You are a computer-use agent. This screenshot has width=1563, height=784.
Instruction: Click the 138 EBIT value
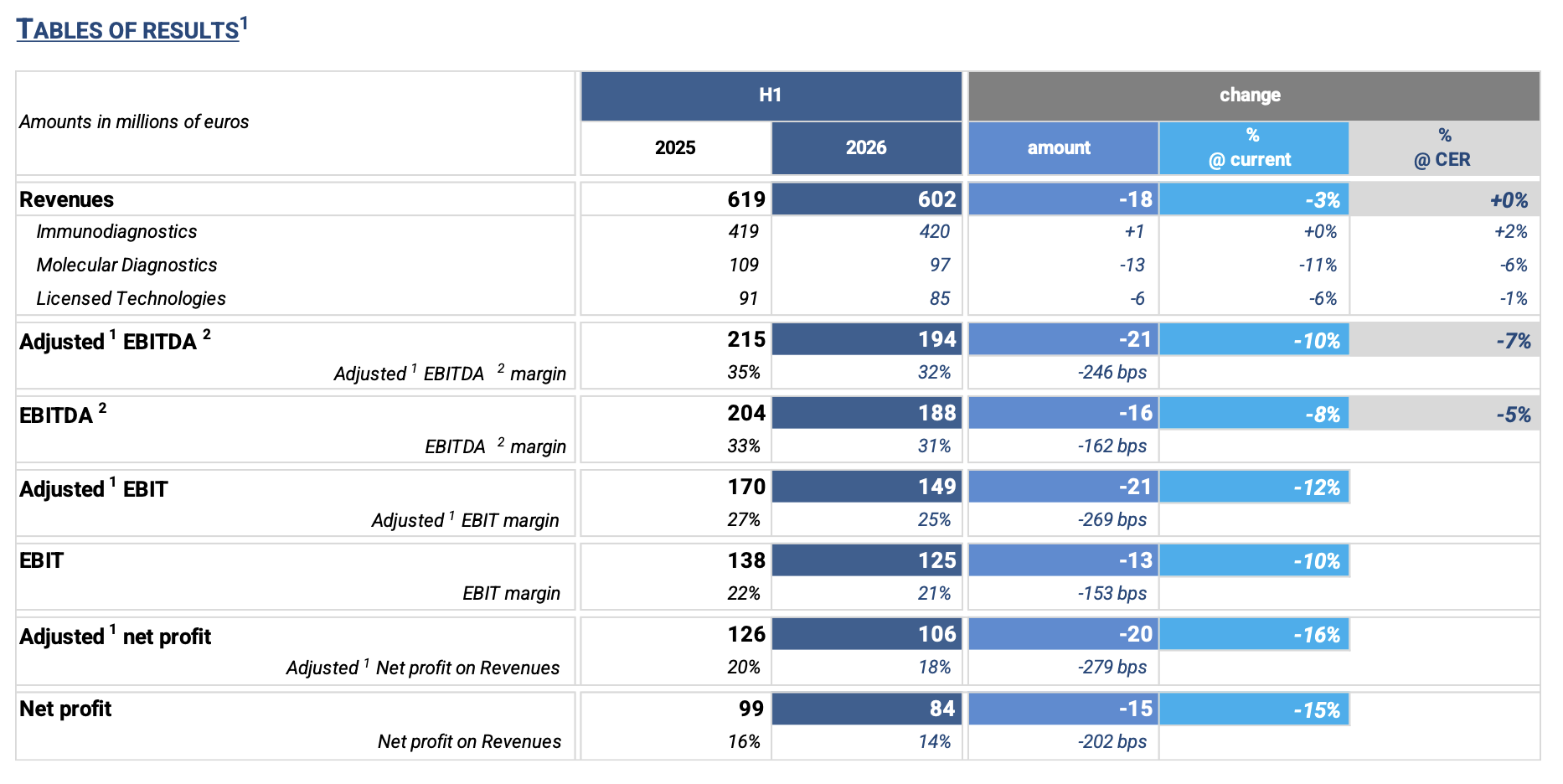(x=746, y=560)
